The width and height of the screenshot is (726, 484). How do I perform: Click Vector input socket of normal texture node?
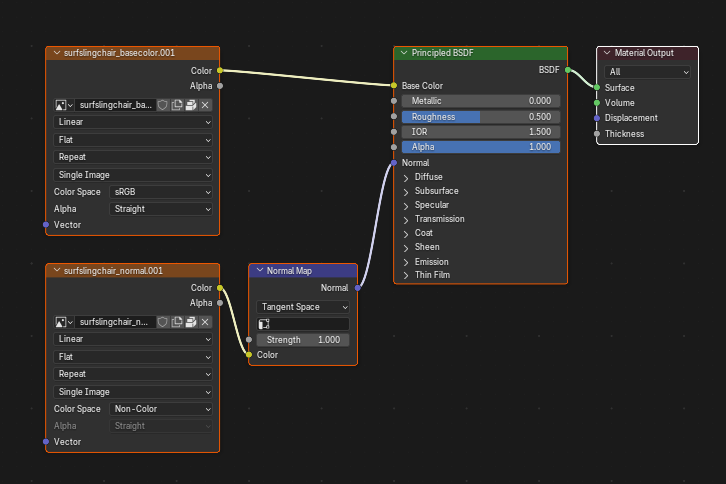tap(46, 441)
